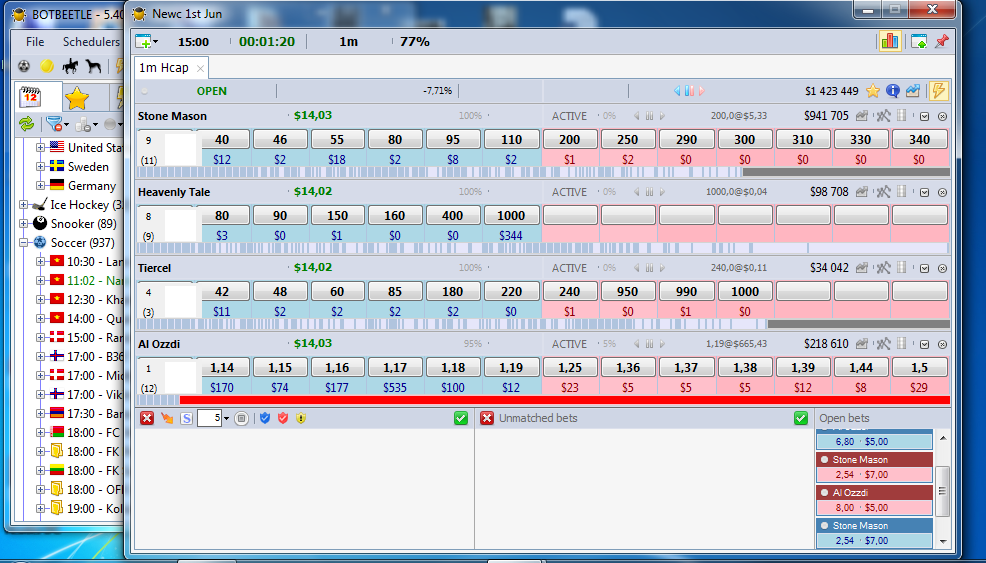Viewport: 986px width, 563px height.
Task: Click Tiercel tools icon
Action: click(x=884, y=268)
